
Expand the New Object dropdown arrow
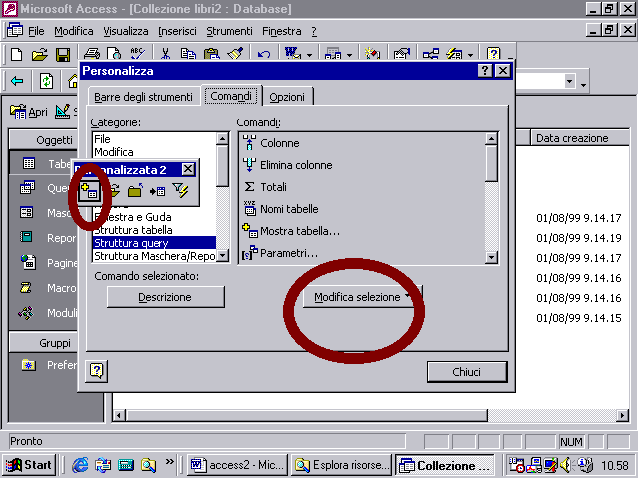(471, 55)
